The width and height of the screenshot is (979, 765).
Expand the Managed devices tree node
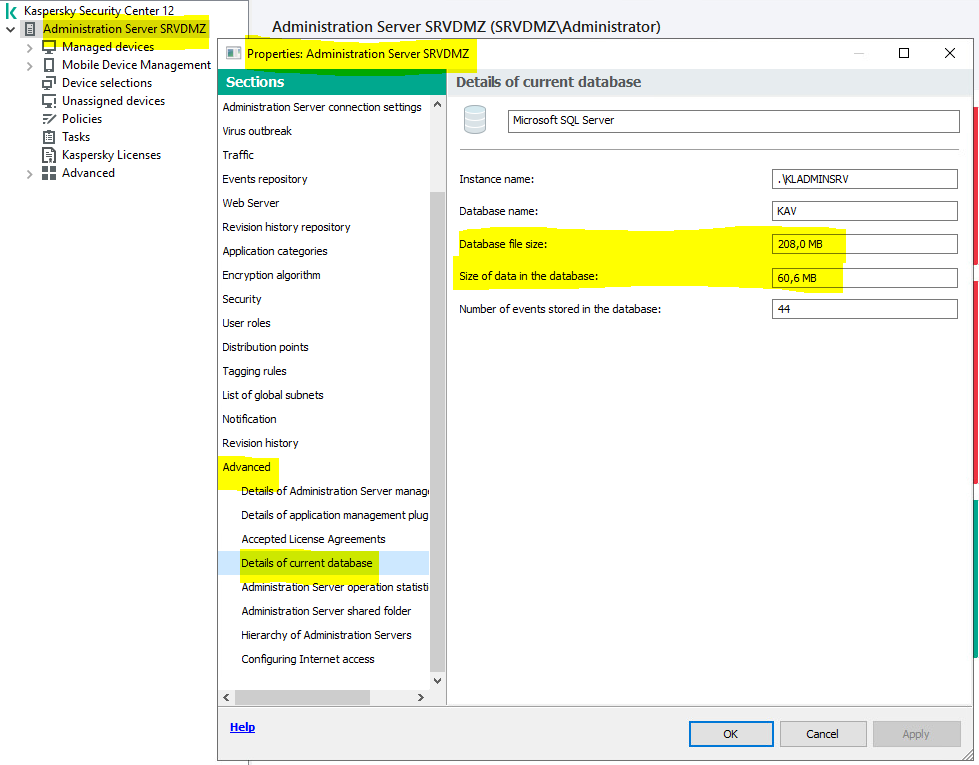point(29,47)
